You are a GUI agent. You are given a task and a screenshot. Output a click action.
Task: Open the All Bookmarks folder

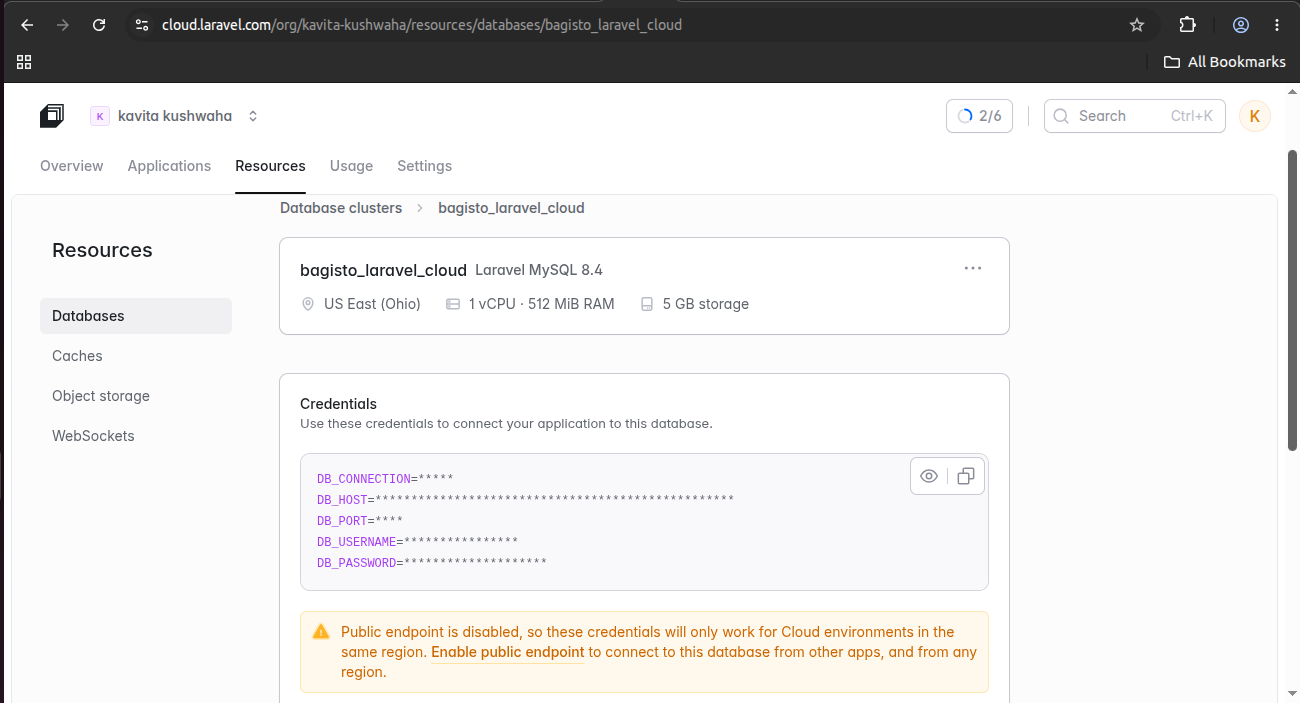pos(1225,62)
